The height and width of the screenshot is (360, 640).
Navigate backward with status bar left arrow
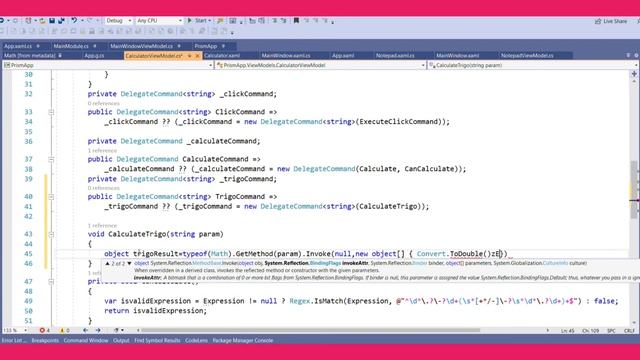pos(85,330)
